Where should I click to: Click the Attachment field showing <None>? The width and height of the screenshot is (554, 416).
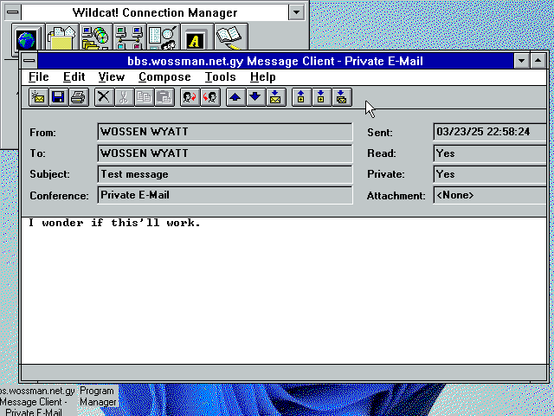pyautogui.click(x=490, y=195)
